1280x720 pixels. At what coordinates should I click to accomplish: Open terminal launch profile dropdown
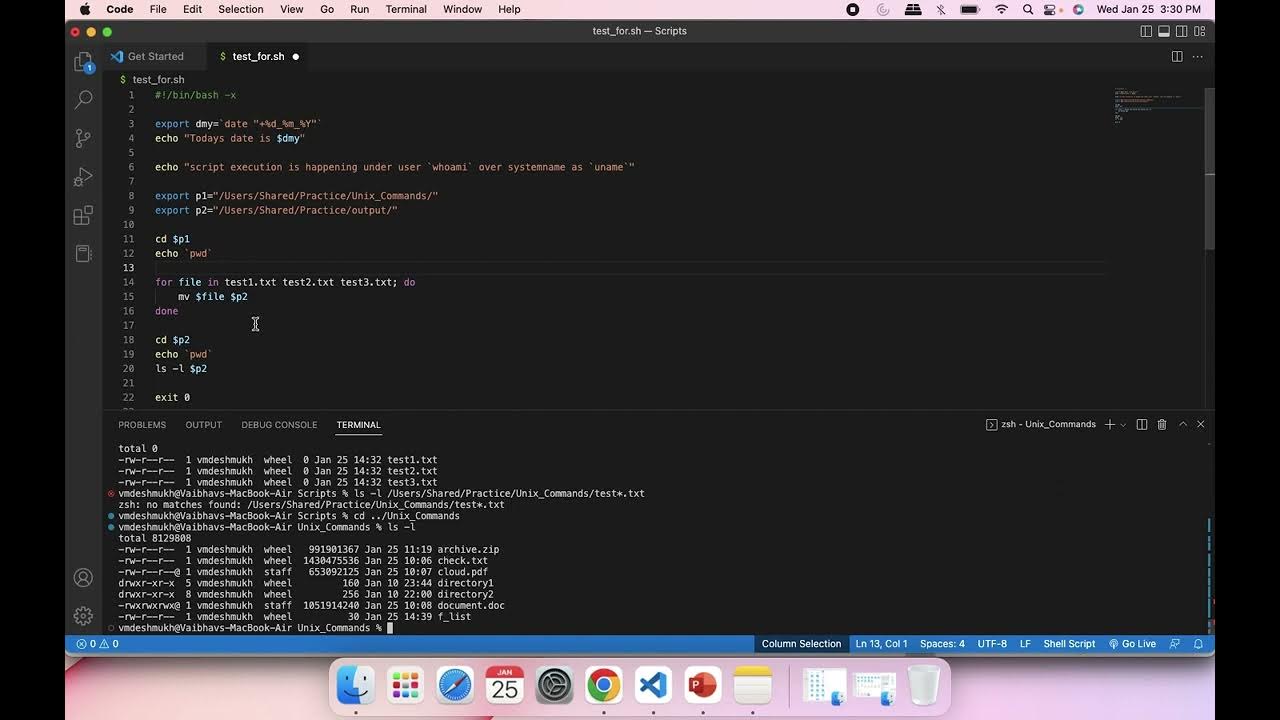tap(1121, 424)
